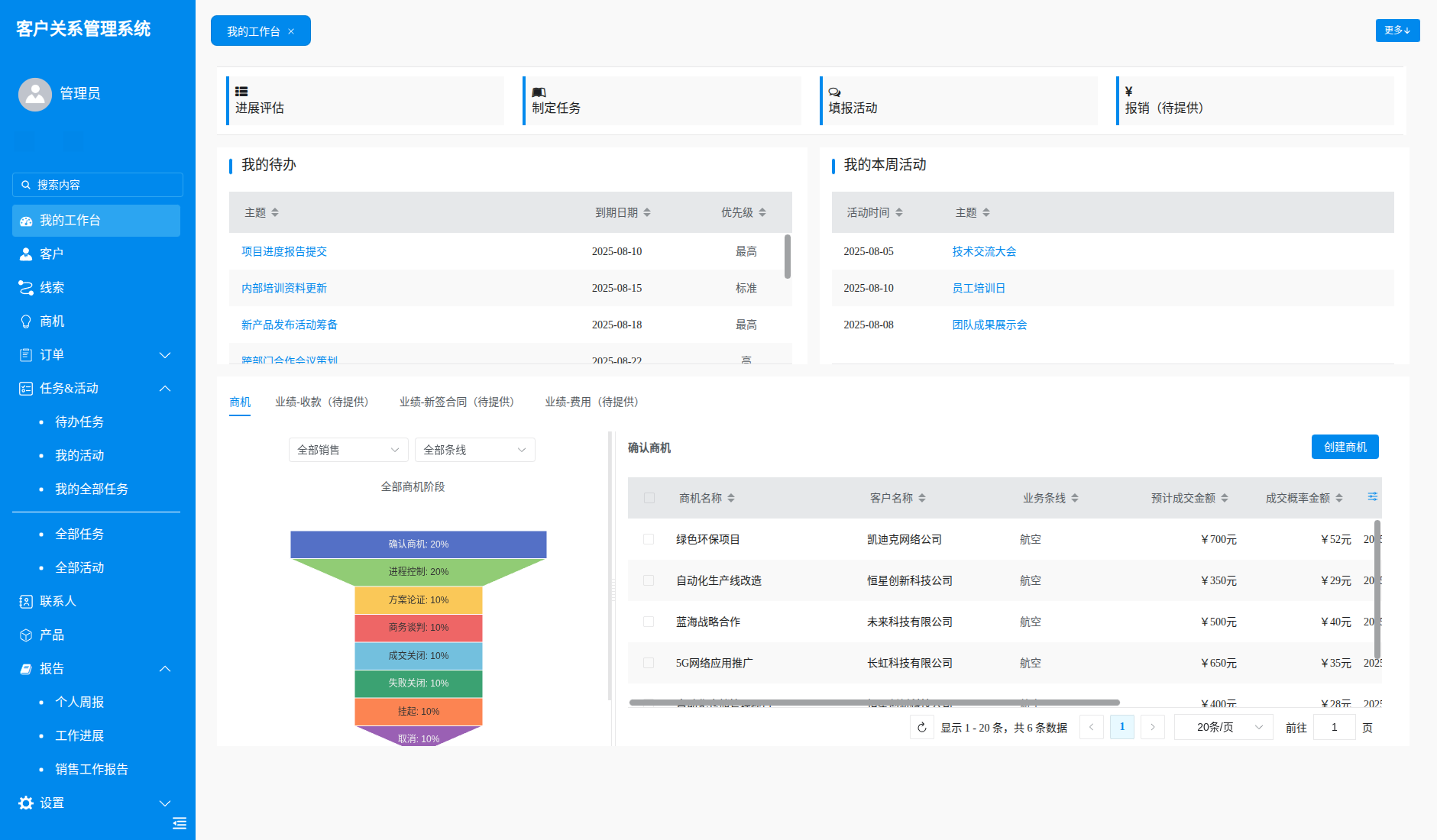Tick the checkbox for 自动化生产线改造
This screenshot has width=1437, height=840.
tap(649, 580)
